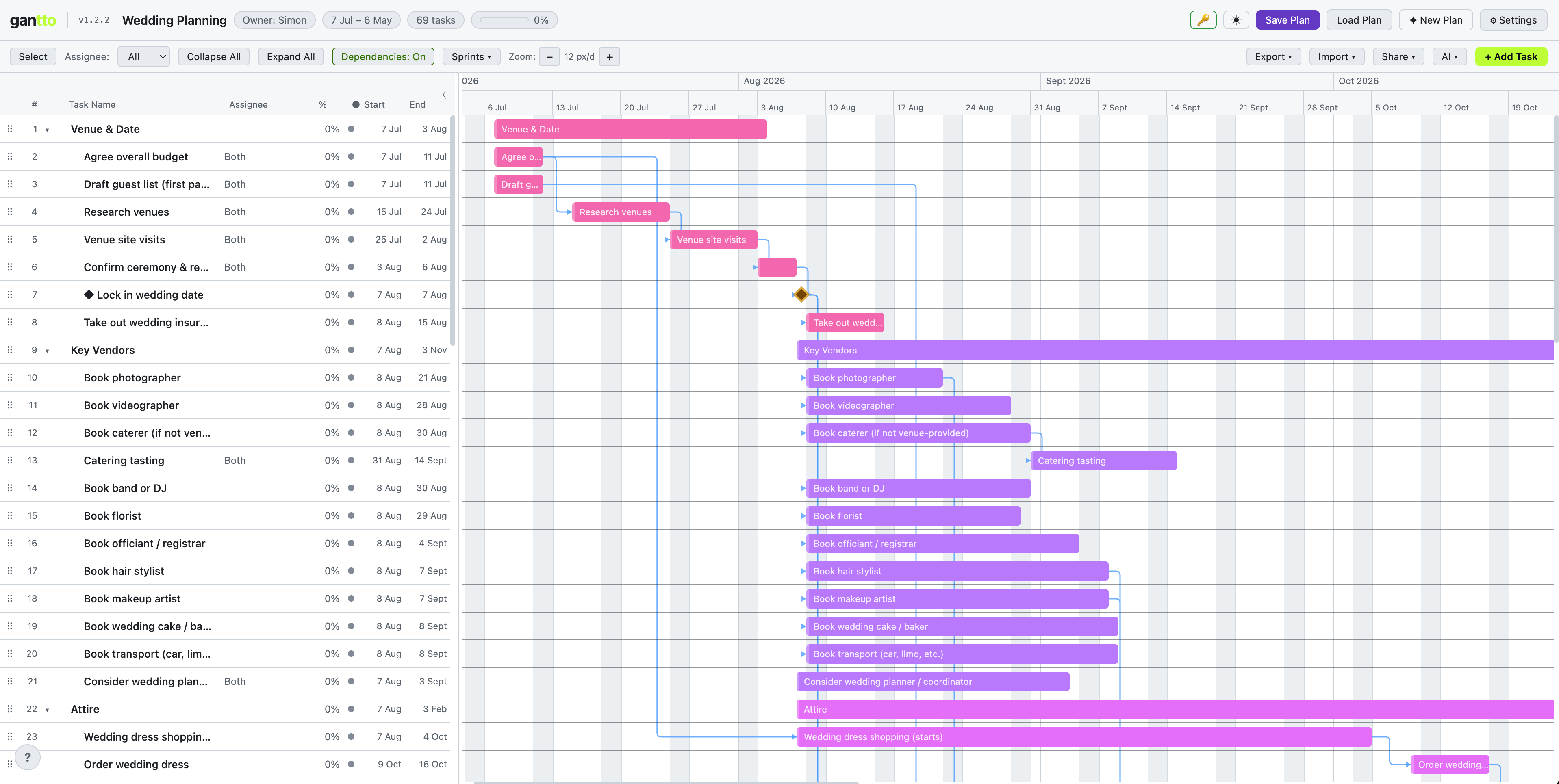This screenshot has height=784, width=1559.
Task: Click the Wedding Planning plan title
Action: (x=174, y=20)
